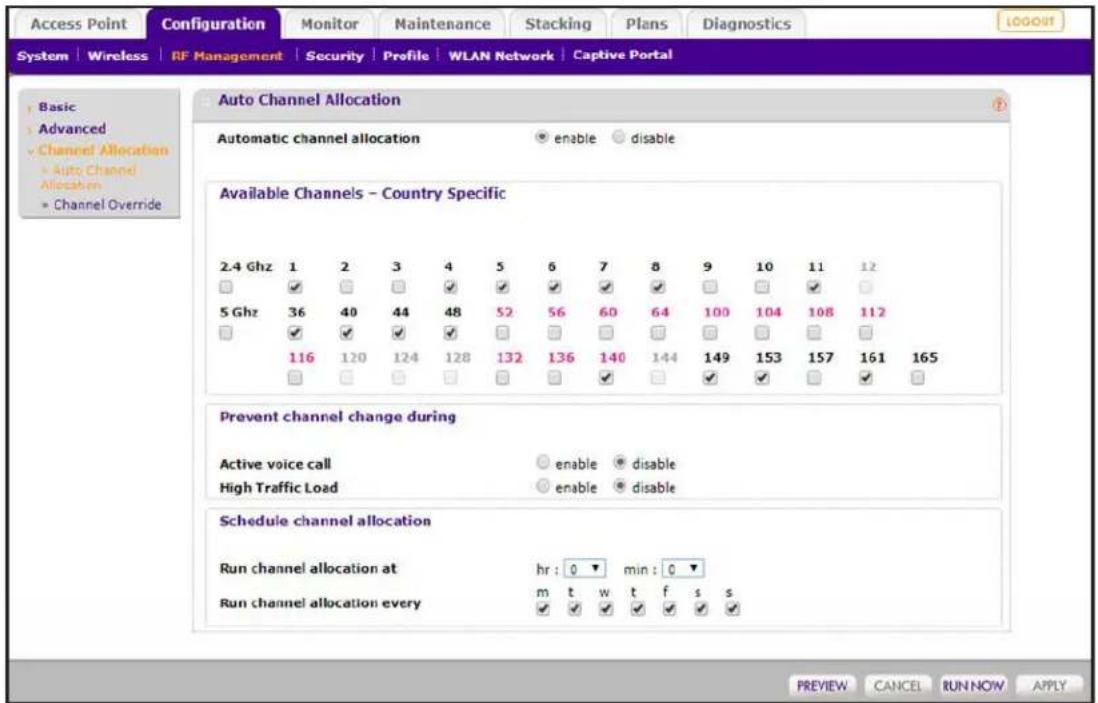Select disable for Automatic channel allocation

point(618,138)
